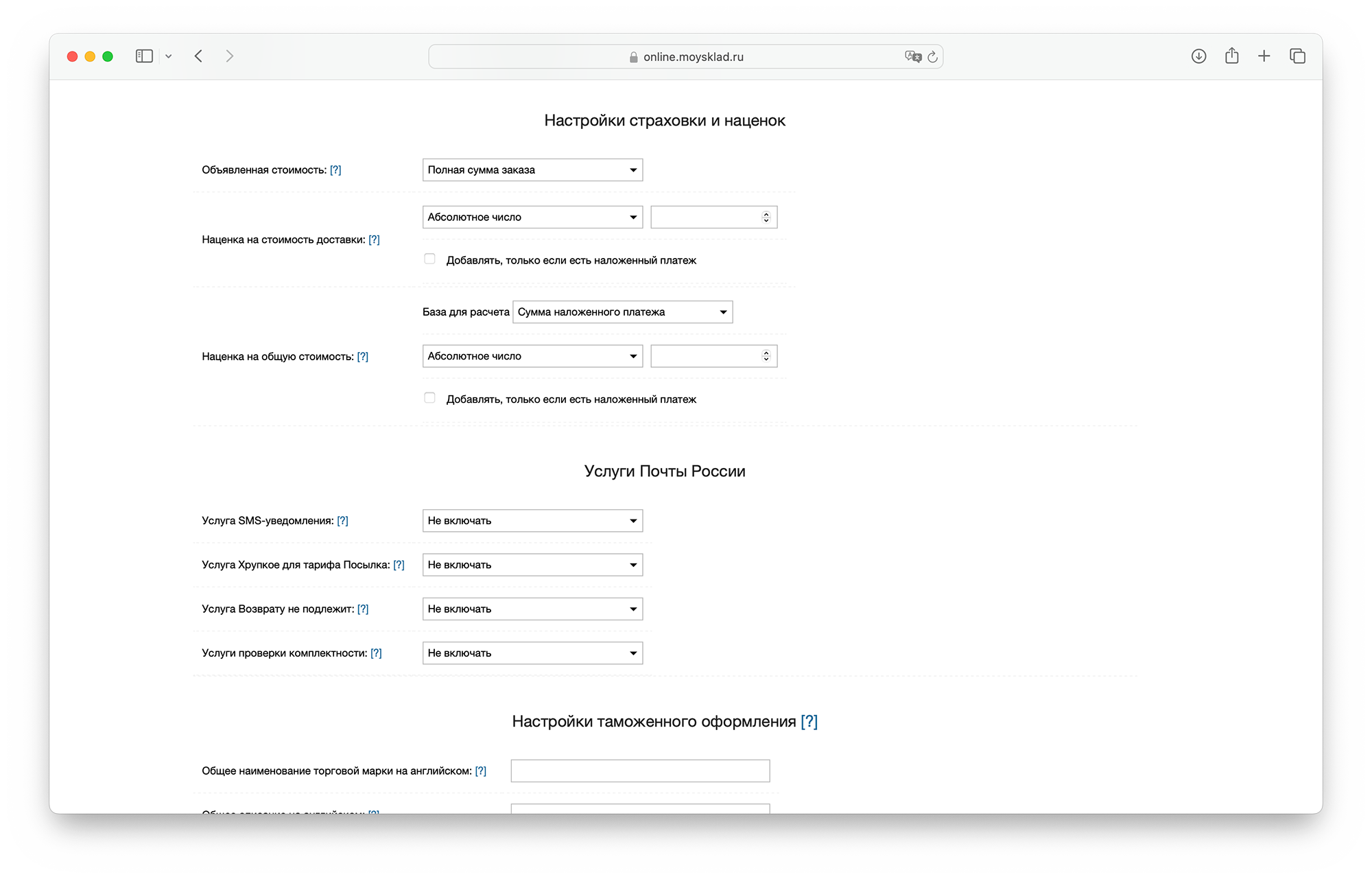Image resolution: width=1372 pixels, height=879 pixels.
Task: Open a new tab with the plus icon
Action: coord(1264,56)
